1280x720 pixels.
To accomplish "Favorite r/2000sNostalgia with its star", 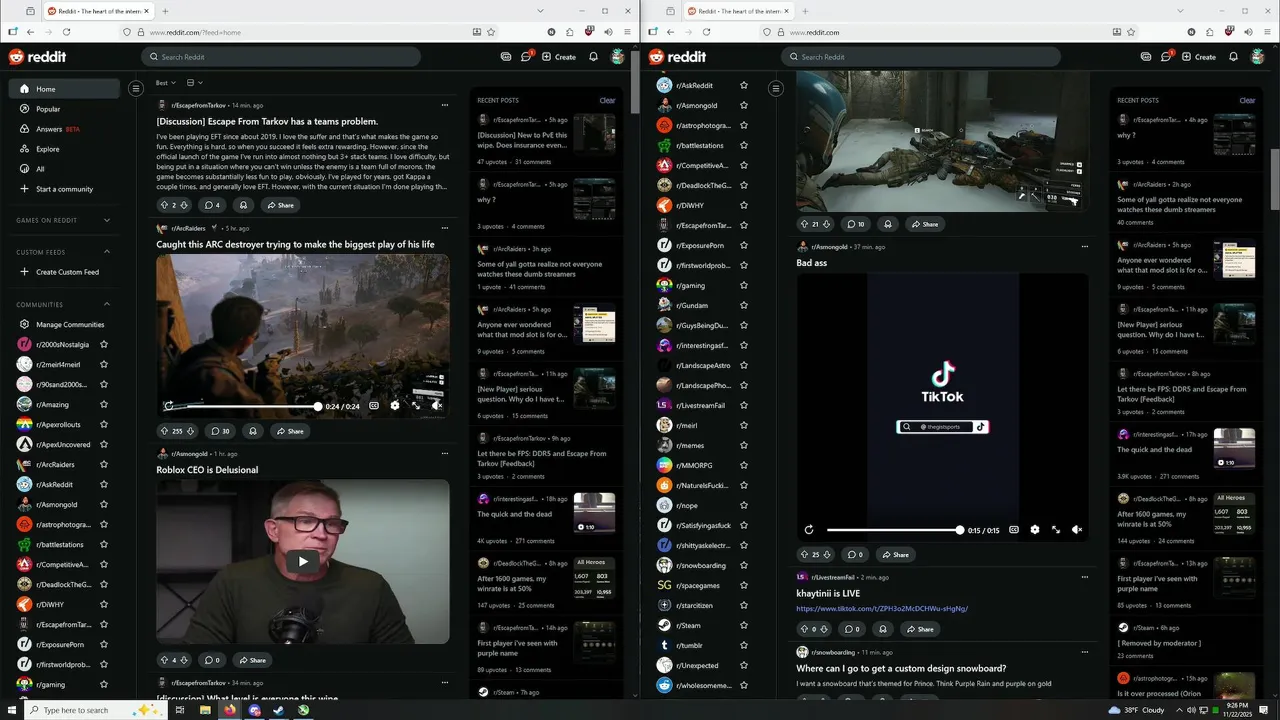I will (104, 344).
